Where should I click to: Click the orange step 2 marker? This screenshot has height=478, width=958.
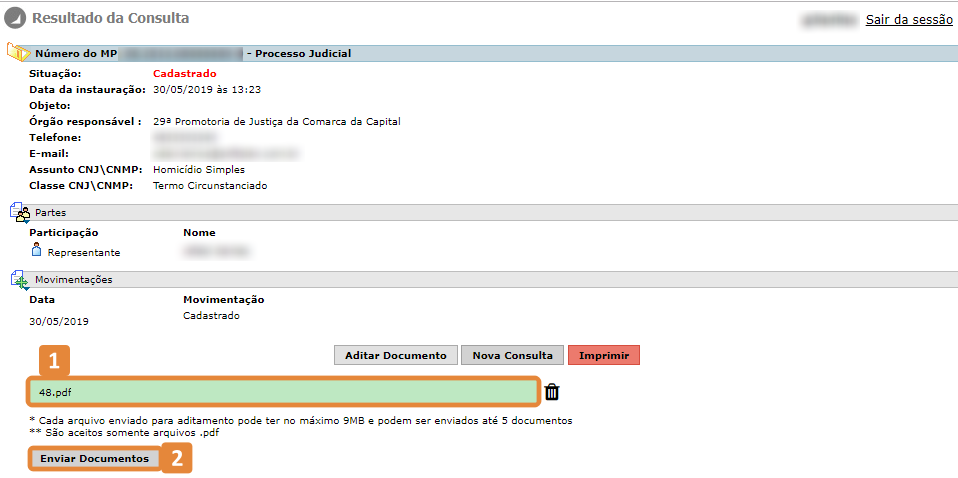(x=177, y=458)
